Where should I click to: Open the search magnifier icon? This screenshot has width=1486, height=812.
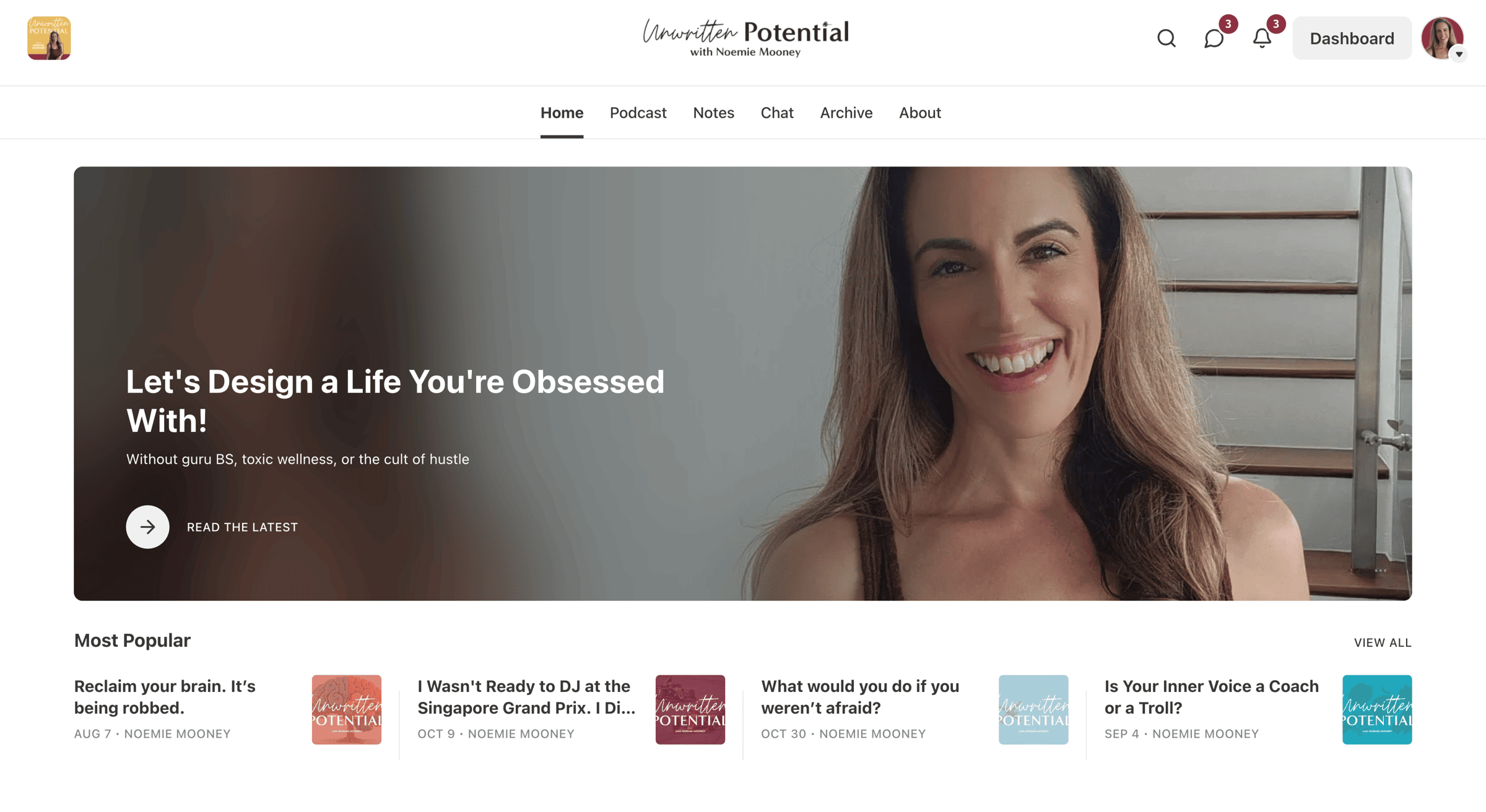pos(1167,38)
